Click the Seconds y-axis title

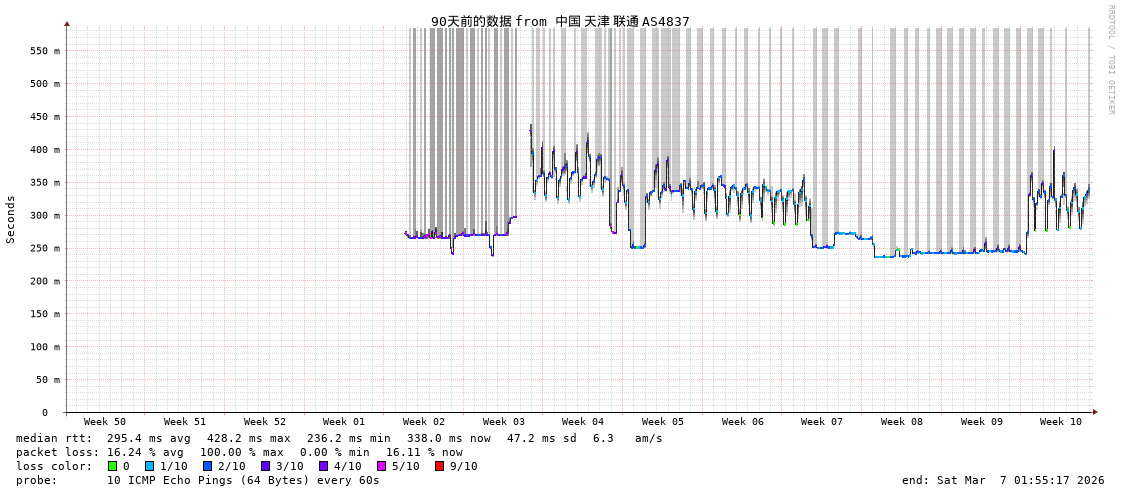coord(11,219)
